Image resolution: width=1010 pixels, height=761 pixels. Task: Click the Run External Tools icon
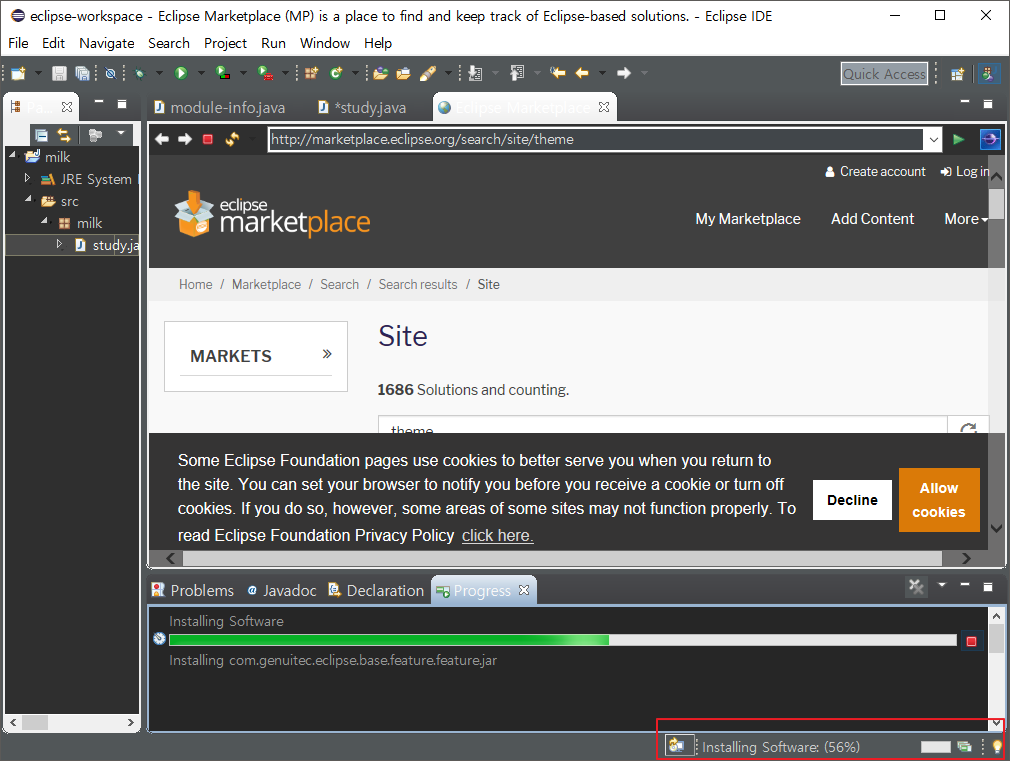[x=265, y=73]
